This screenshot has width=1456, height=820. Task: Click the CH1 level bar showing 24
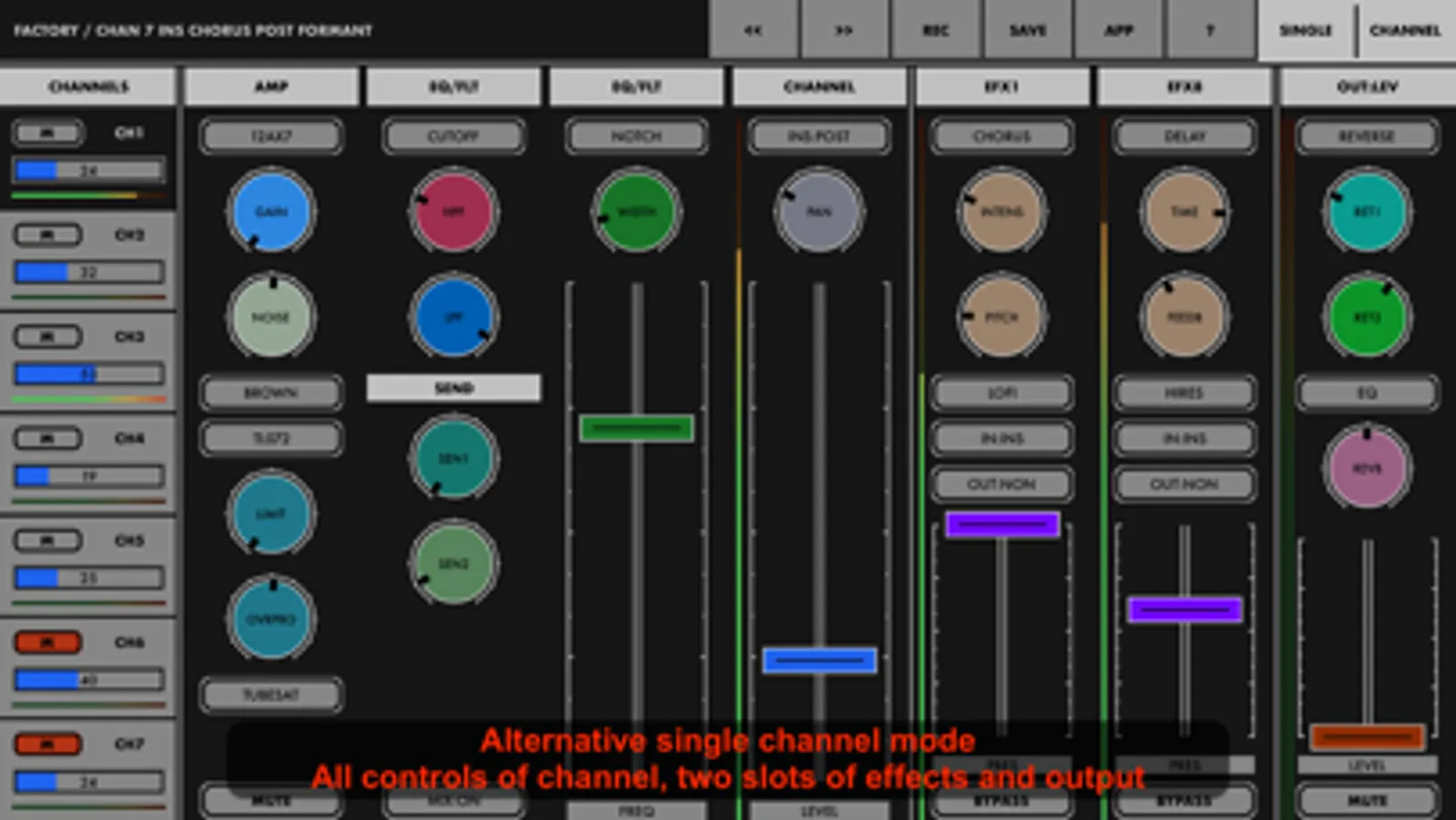coord(88,170)
